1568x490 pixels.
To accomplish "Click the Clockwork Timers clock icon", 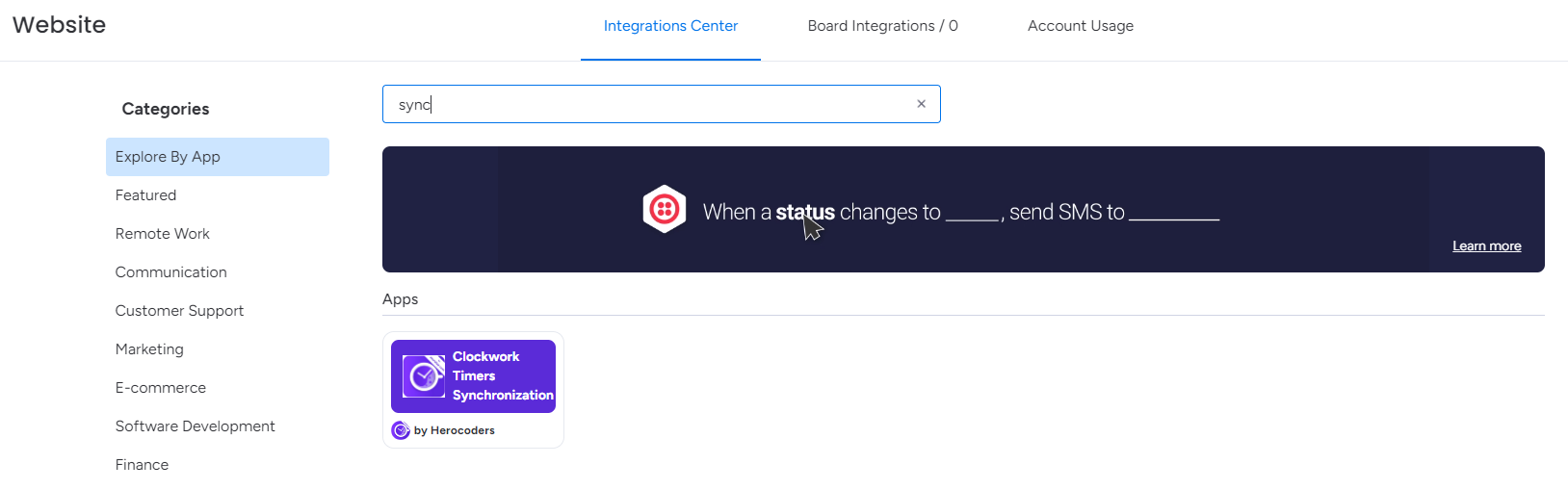I will pyautogui.click(x=424, y=376).
